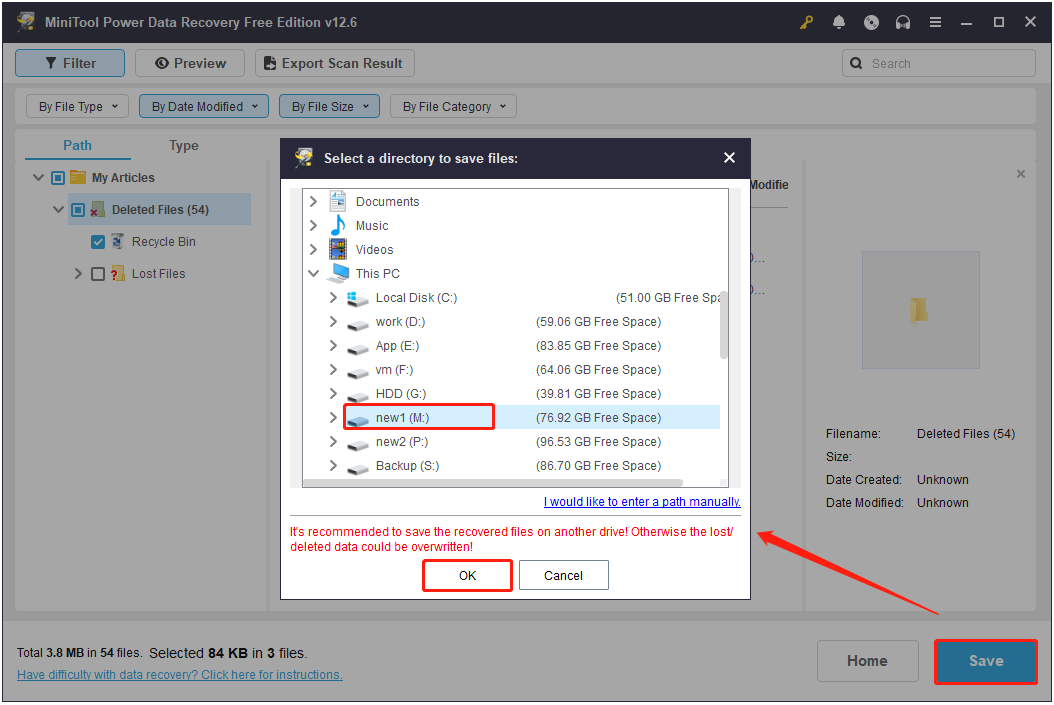Screen dimensions: 1054x705
Task: Switch to the Type tab
Action: (183, 145)
